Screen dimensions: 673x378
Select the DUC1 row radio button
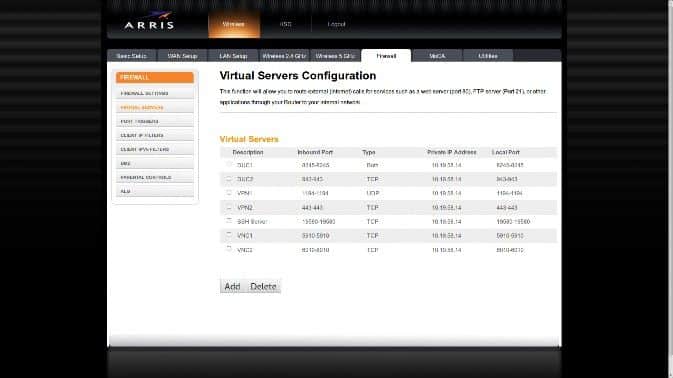[229, 164]
